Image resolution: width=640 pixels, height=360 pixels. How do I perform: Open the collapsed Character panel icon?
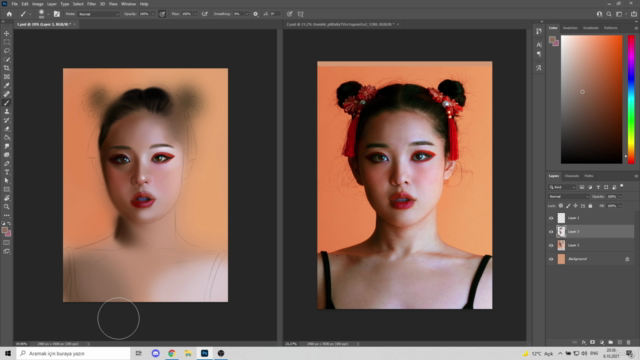pos(539,44)
